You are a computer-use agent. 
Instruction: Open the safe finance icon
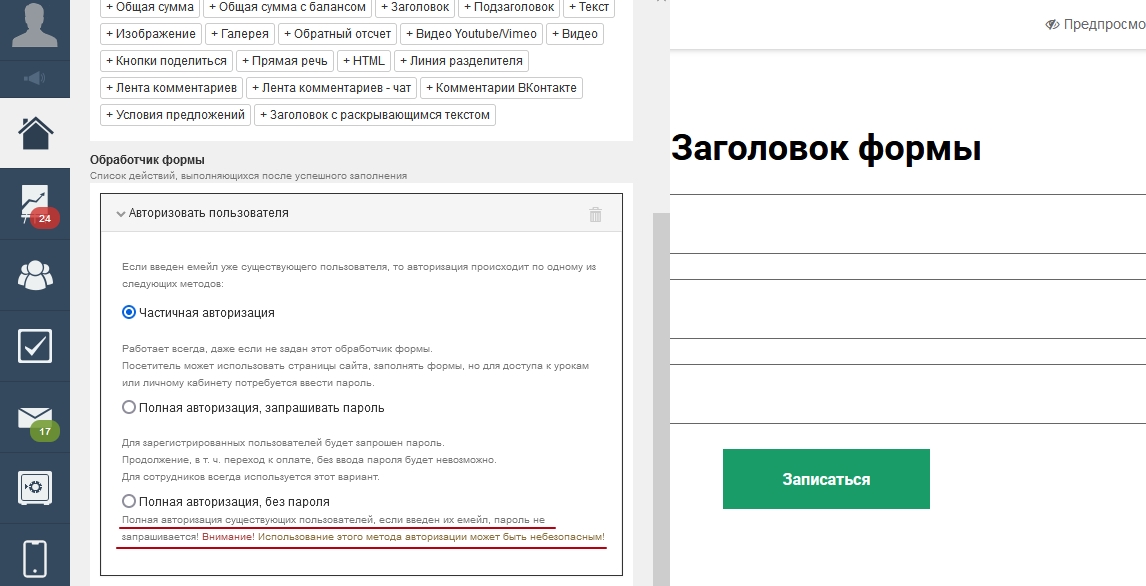pos(35,488)
